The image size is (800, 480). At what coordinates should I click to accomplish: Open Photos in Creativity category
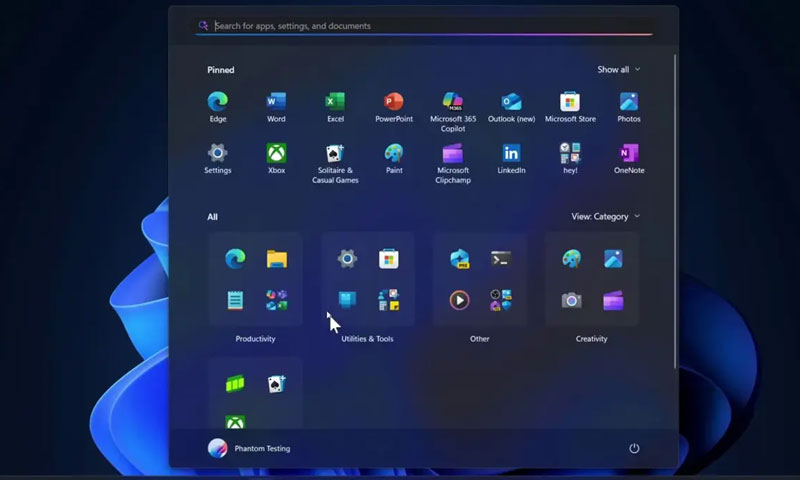pyautogui.click(x=613, y=259)
